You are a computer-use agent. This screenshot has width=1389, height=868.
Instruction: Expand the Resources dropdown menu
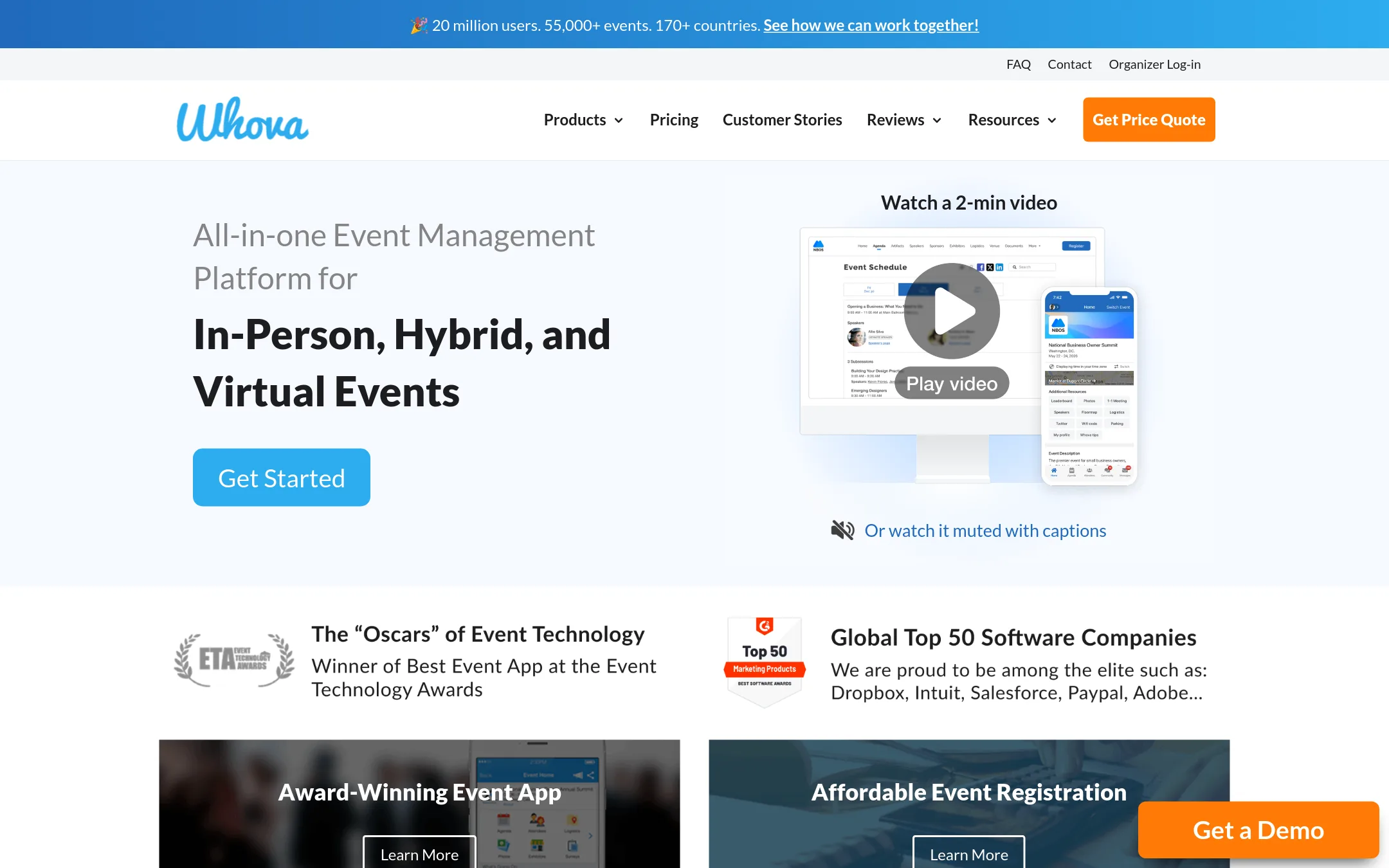1012,120
